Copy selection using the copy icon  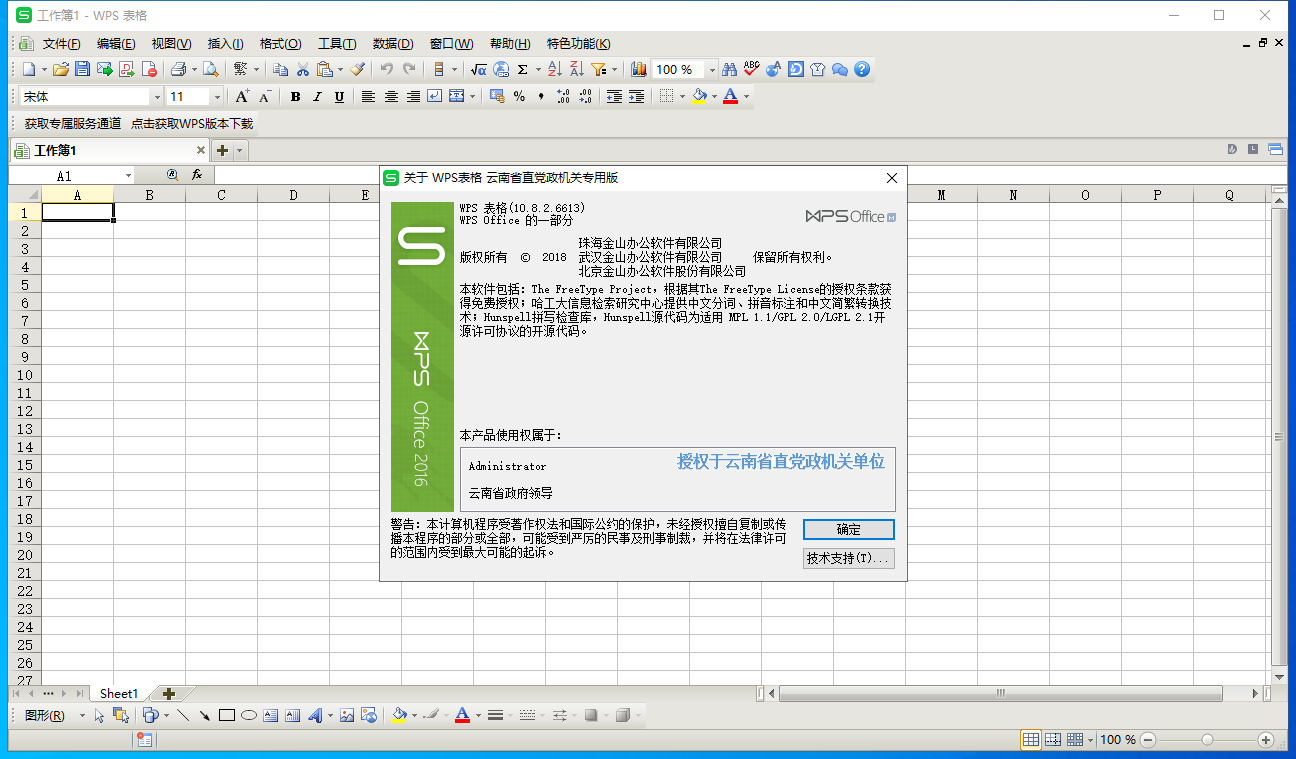(281, 70)
